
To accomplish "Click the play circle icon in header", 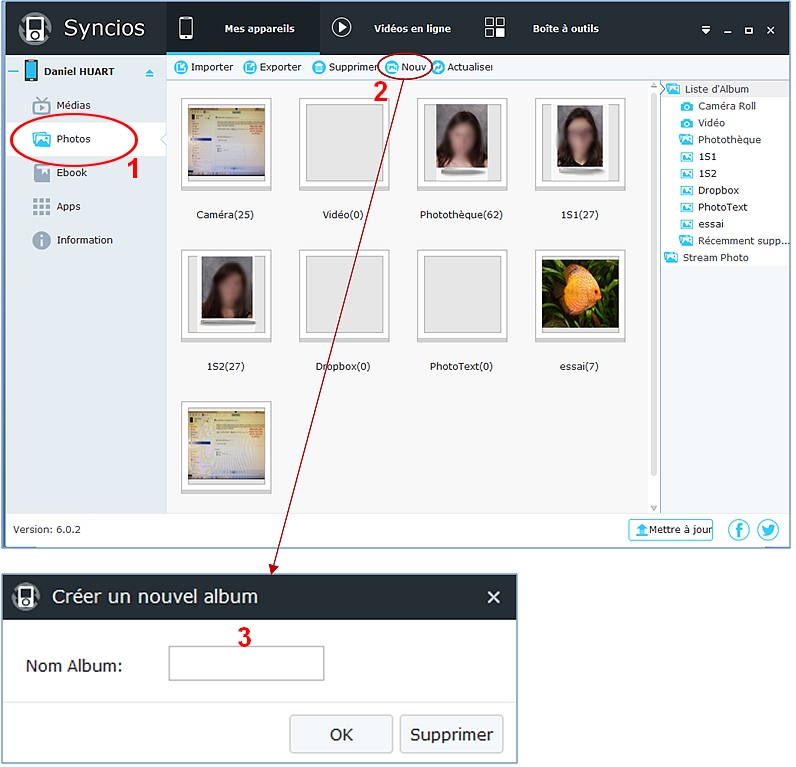I will coord(343,27).
